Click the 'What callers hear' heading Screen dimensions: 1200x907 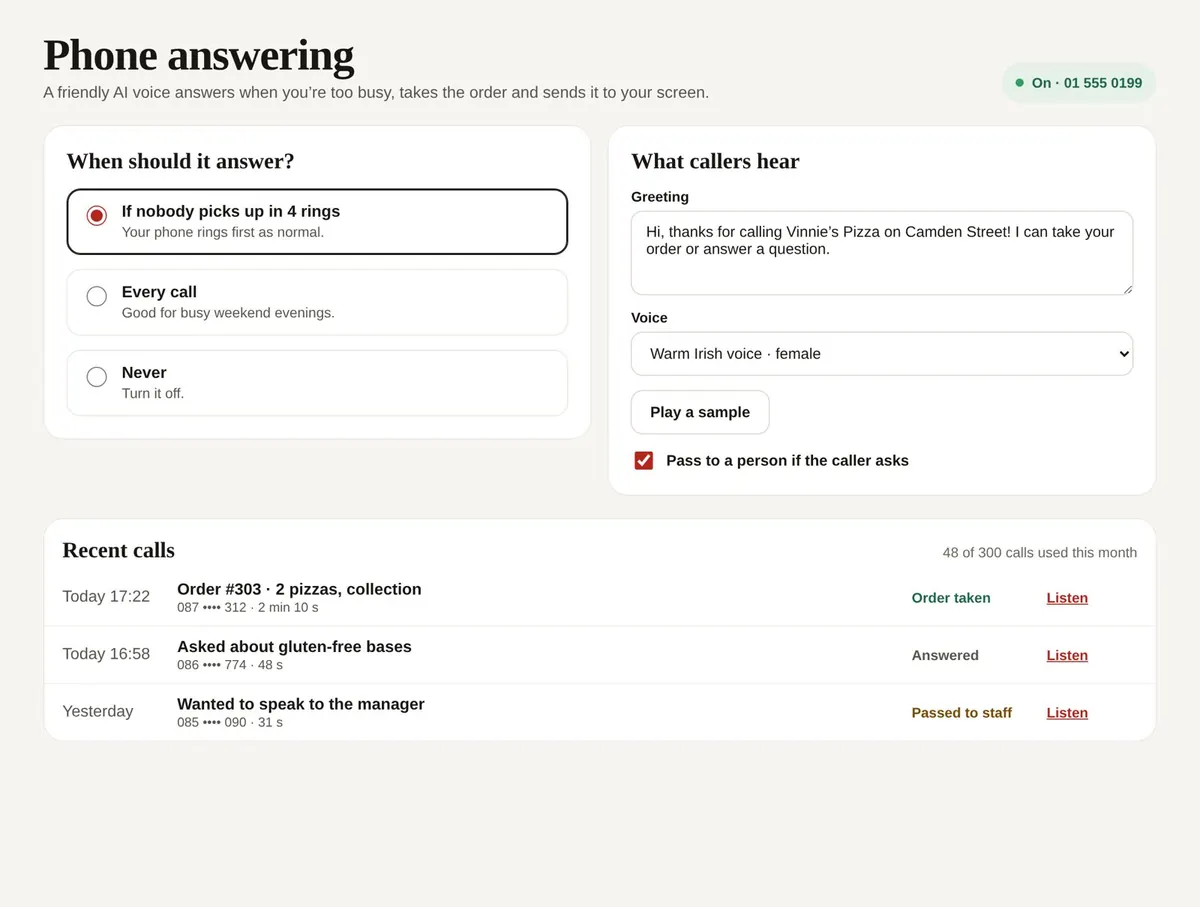point(715,161)
